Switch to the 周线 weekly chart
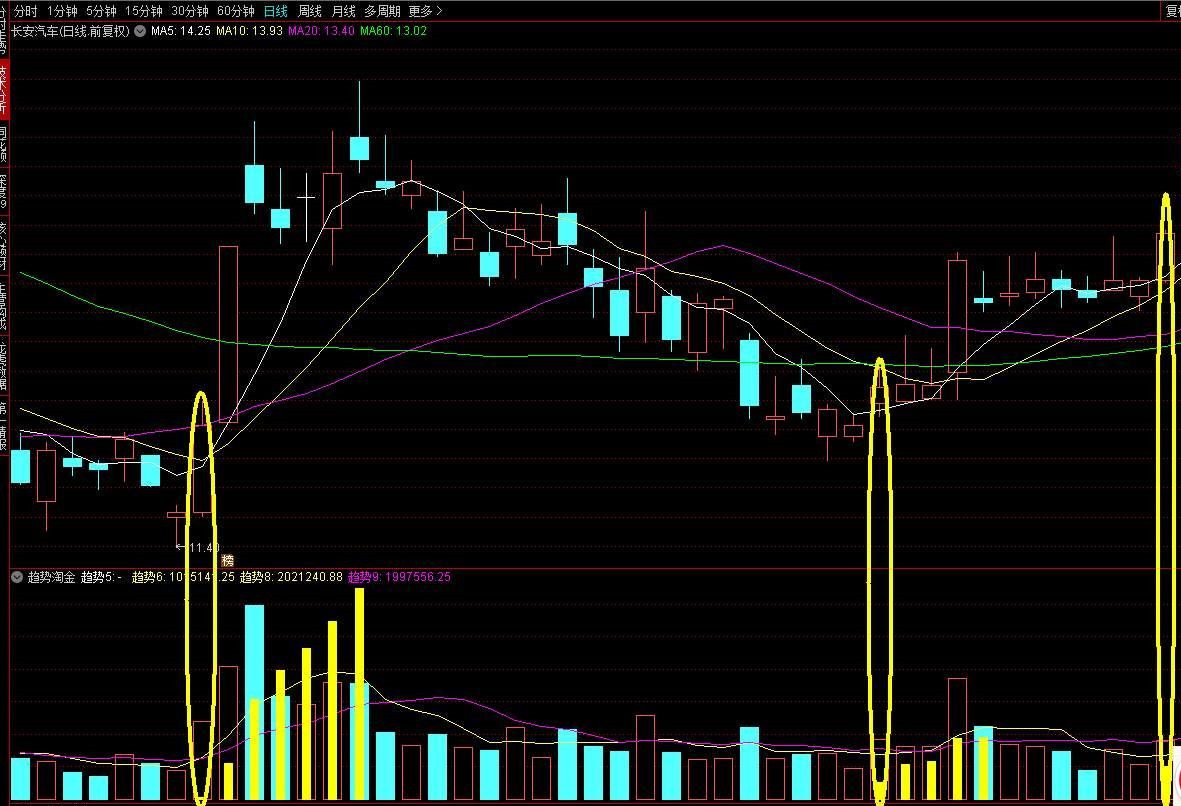 click(310, 11)
